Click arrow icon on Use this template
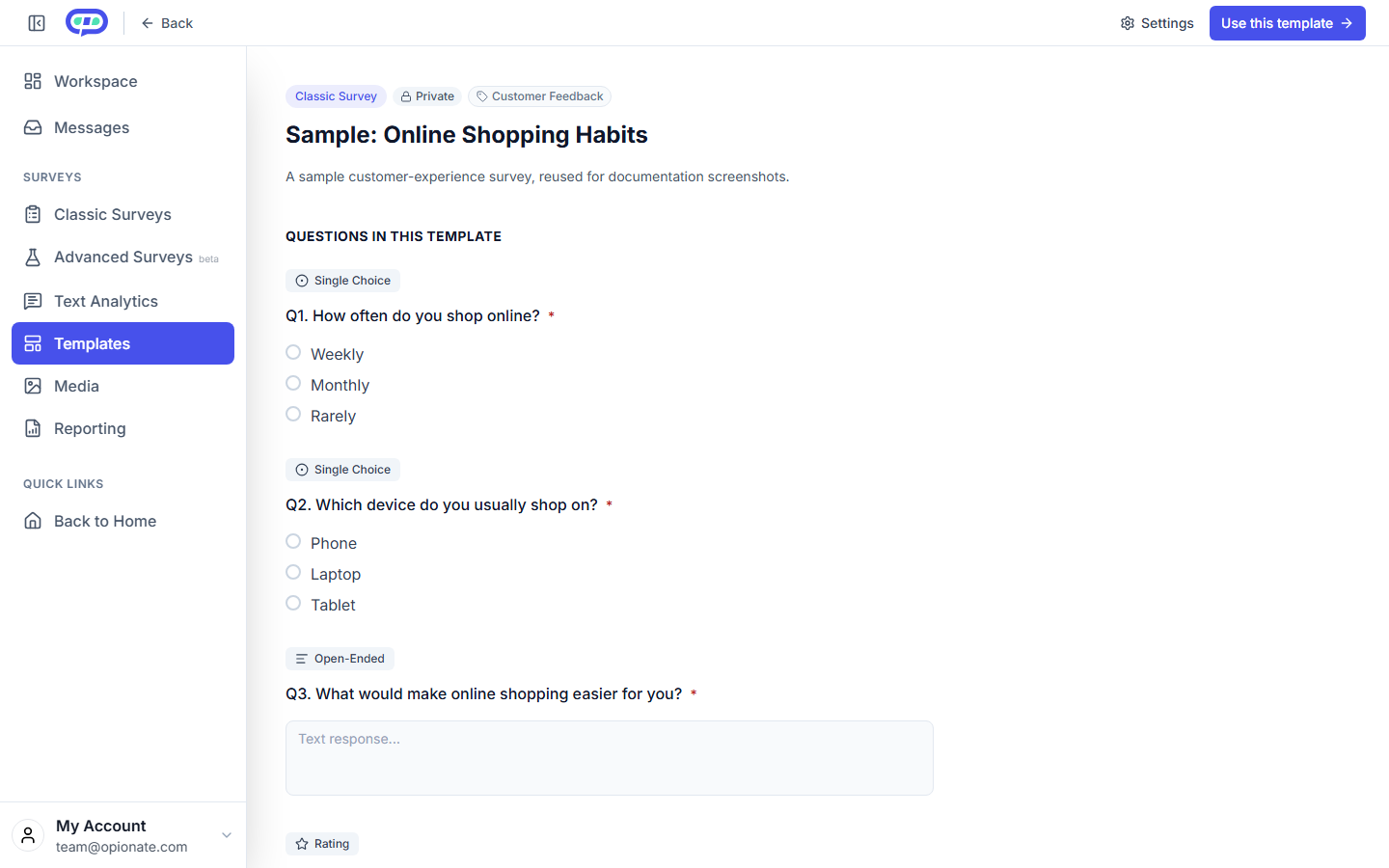1389x868 pixels. coord(1347,23)
